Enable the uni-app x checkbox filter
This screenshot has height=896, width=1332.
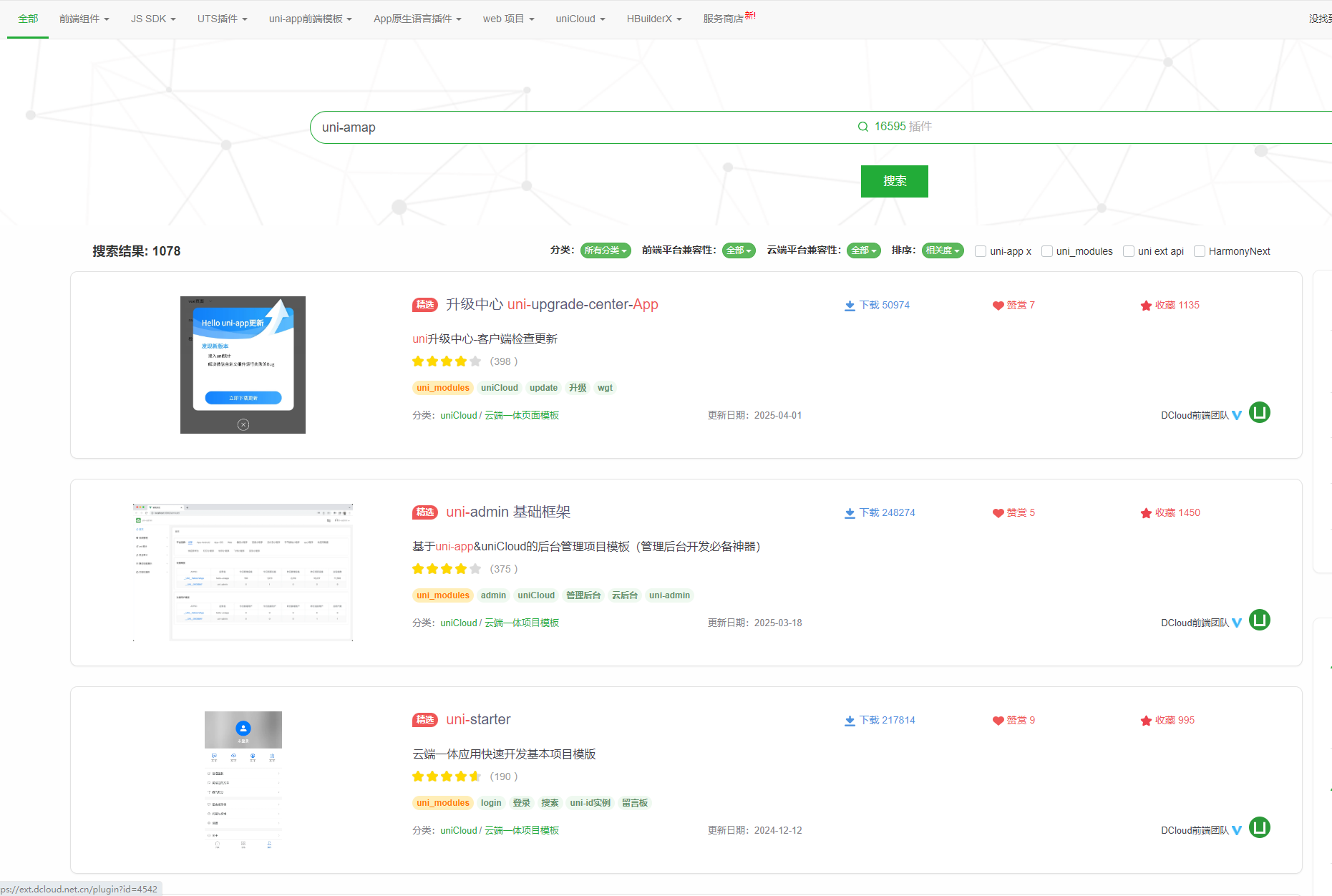[981, 251]
